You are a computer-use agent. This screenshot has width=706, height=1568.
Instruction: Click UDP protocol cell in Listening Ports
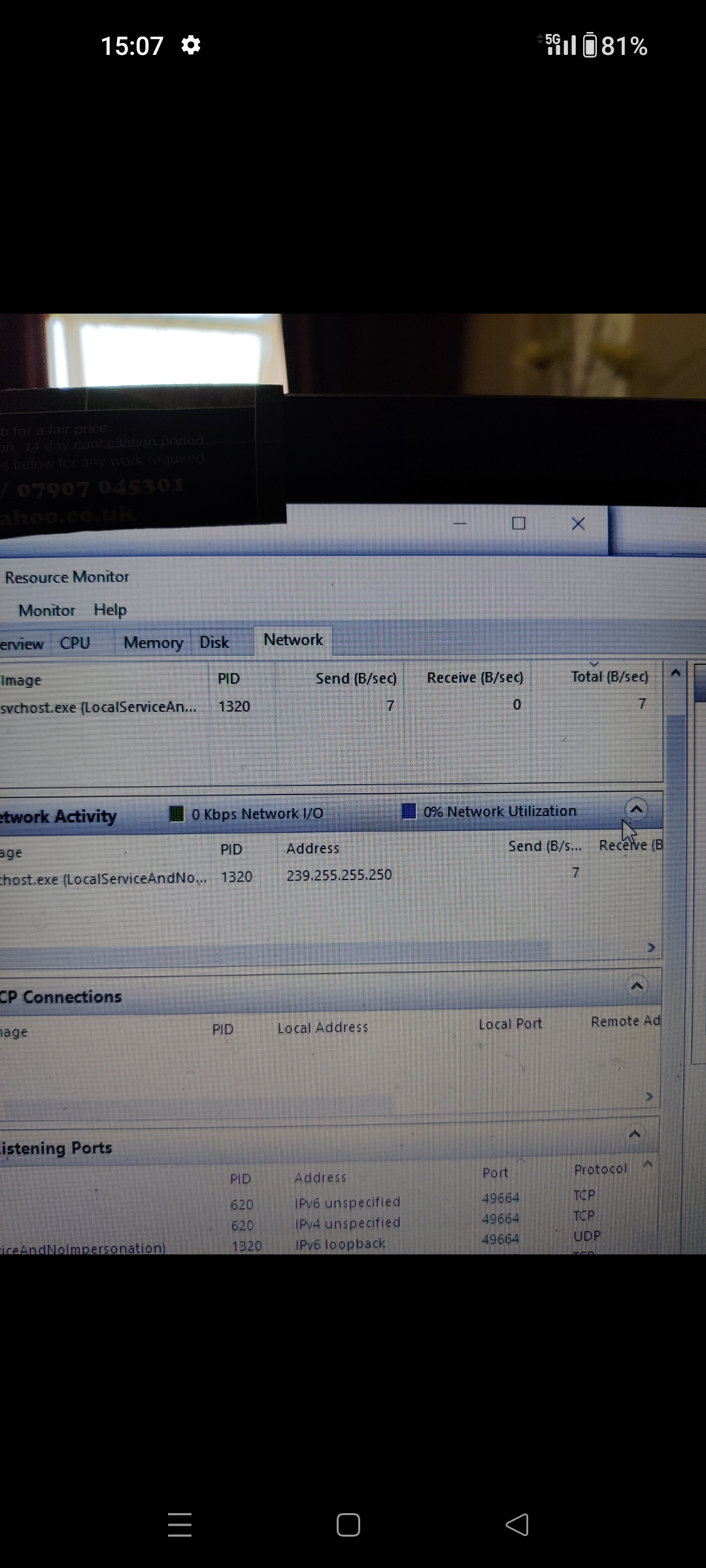(586, 1236)
